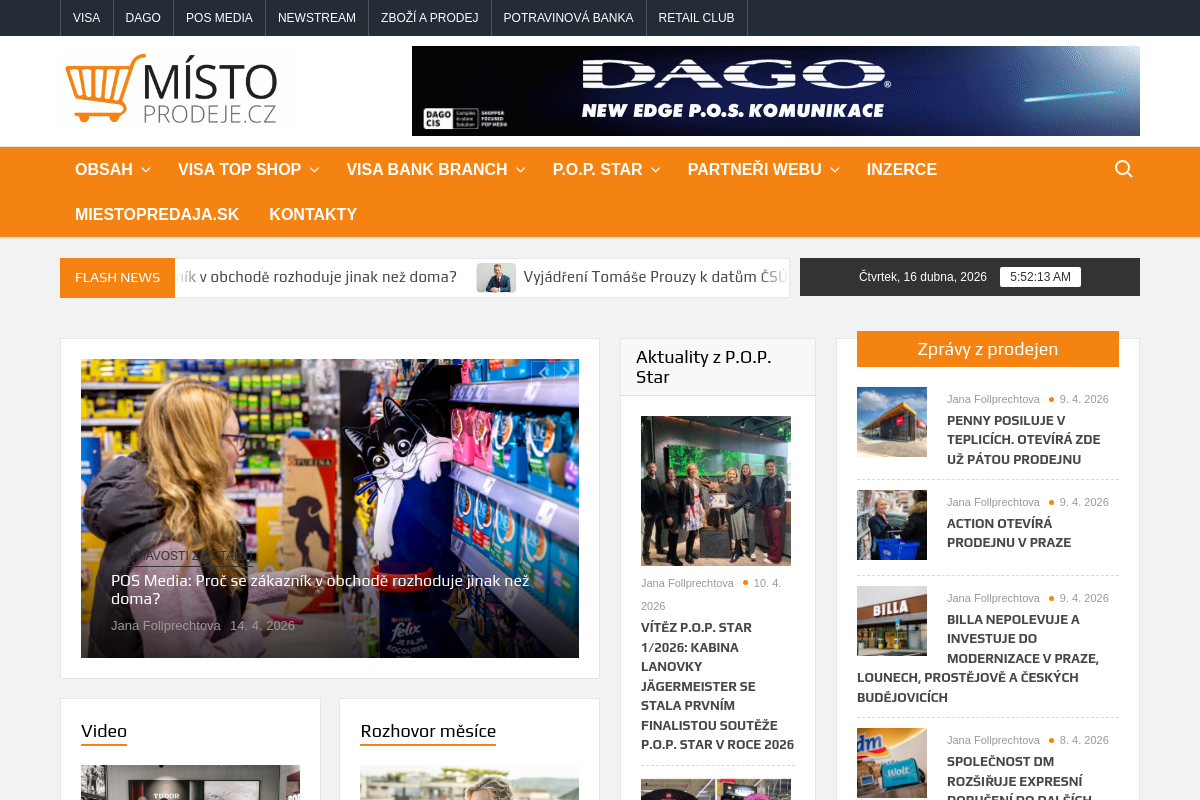
Task: Click author name on Vítěz P.O.P. Star article
Action: pos(687,583)
